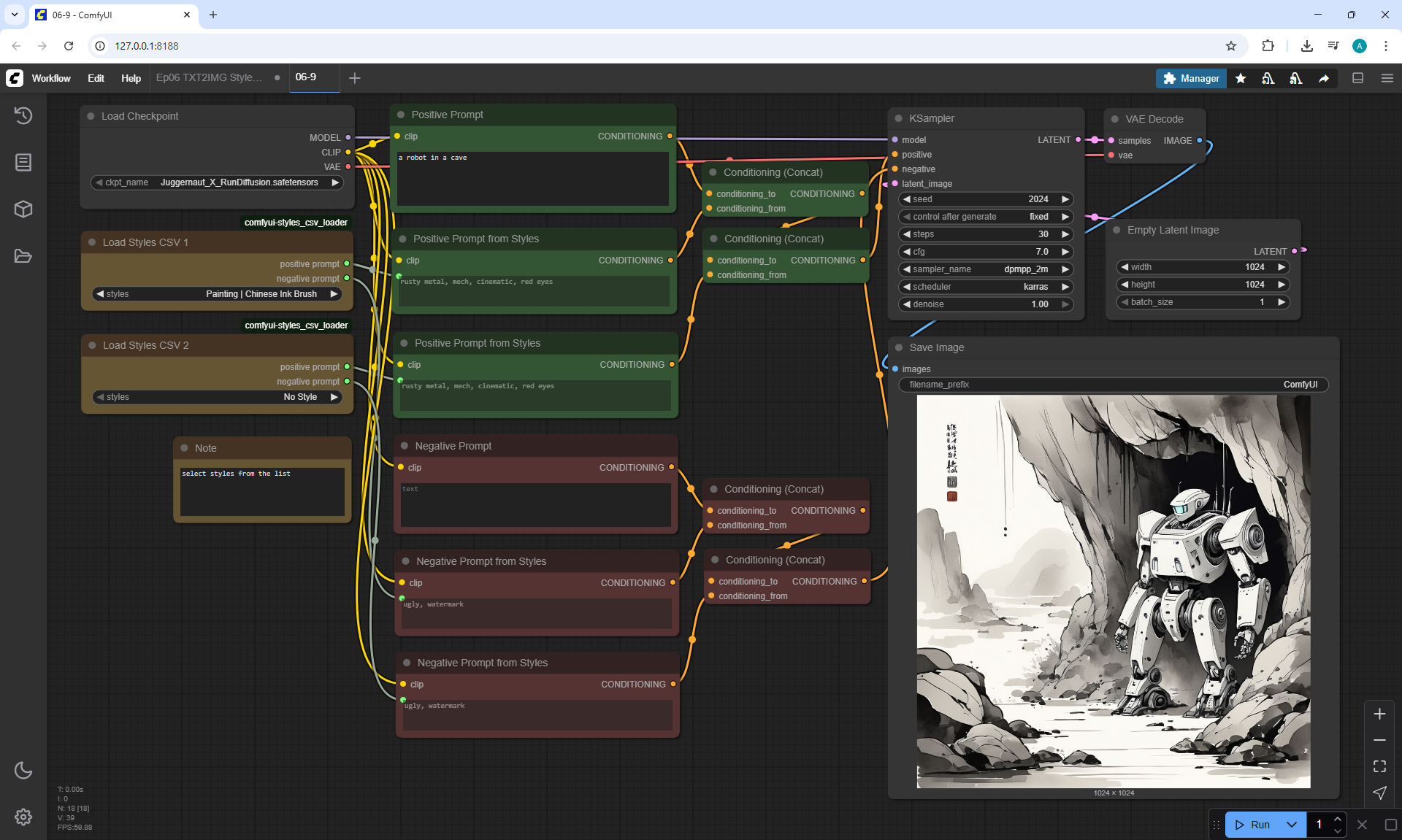Open the Run button dropdown arrow
The width and height of the screenshot is (1402, 840).
1292,825
